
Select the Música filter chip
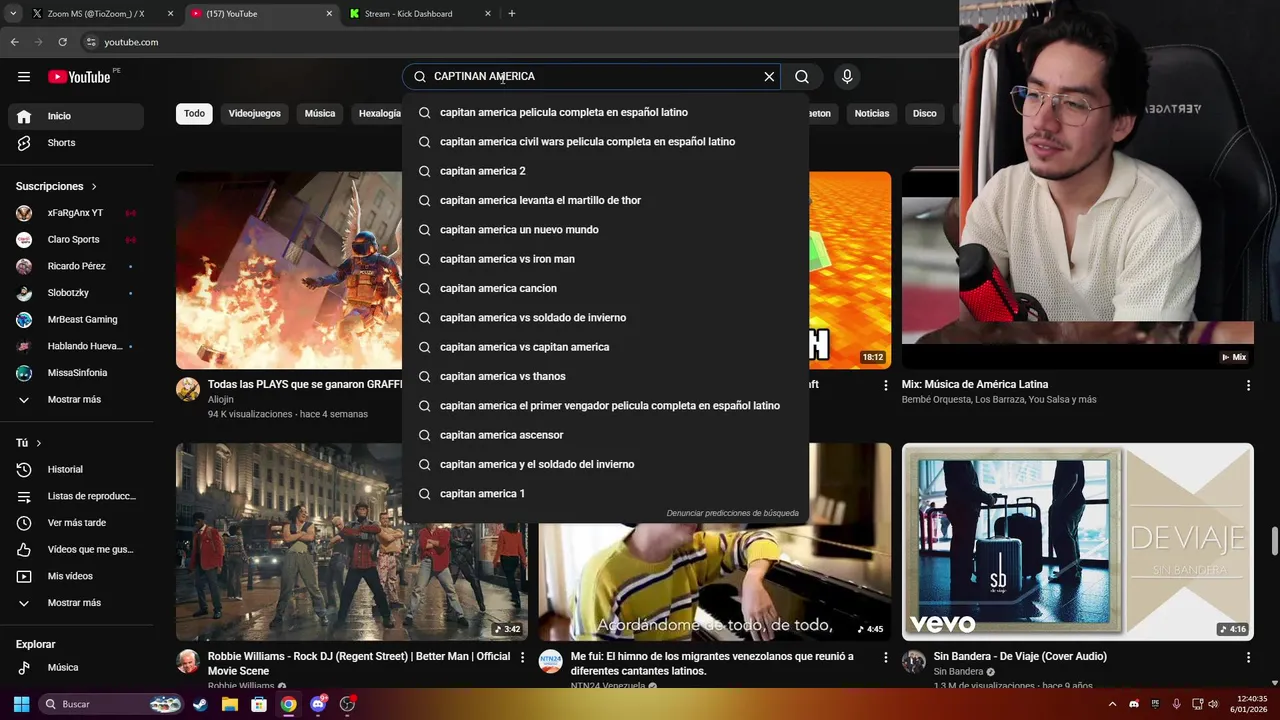(x=320, y=113)
